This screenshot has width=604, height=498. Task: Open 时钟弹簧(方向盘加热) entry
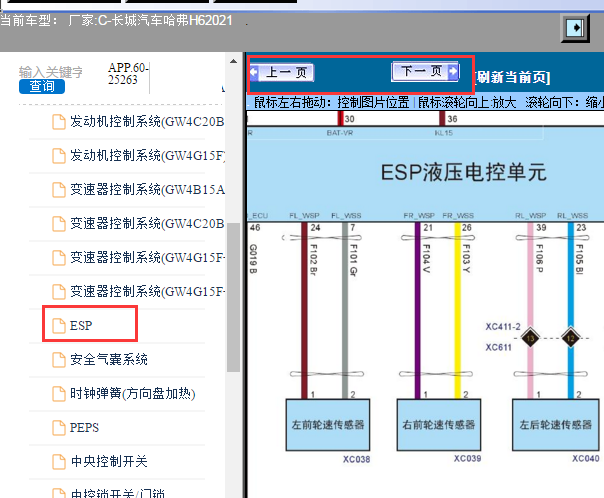click(133, 394)
